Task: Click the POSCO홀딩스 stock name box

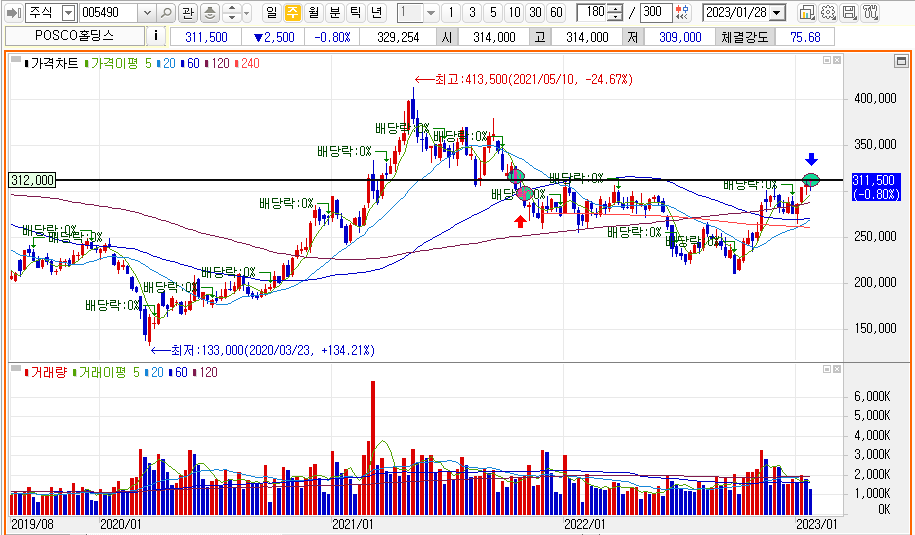Action: pos(75,36)
